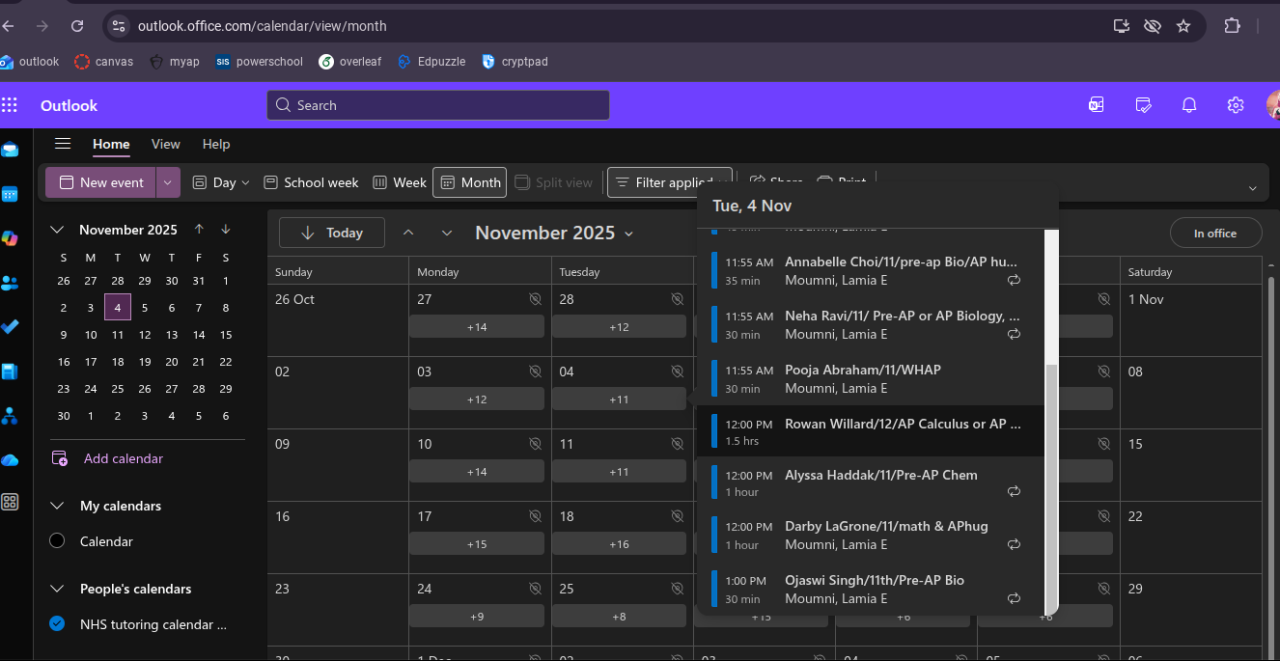Toggle the In office status pill
Image resolution: width=1280 pixels, height=661 pixels.
(x=1215, y=233)
